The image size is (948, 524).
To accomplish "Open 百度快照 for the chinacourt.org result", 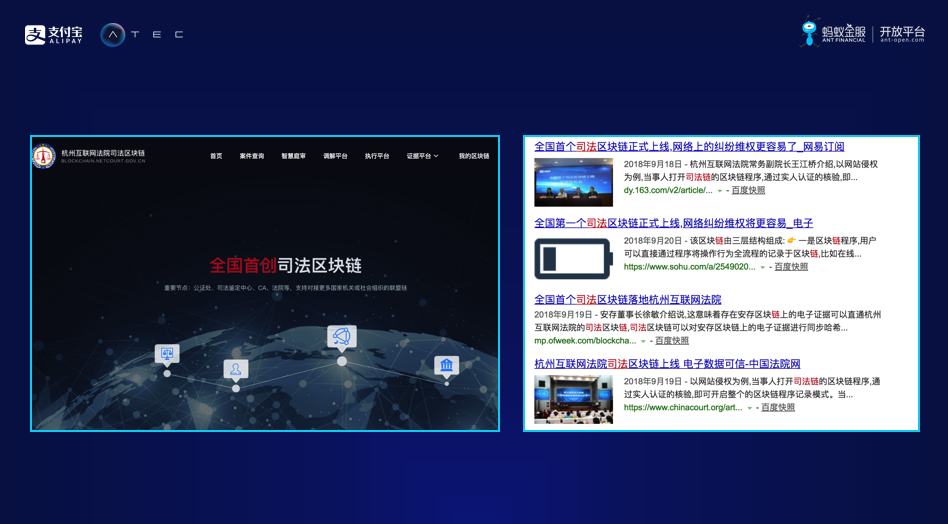I will [778, 407].
